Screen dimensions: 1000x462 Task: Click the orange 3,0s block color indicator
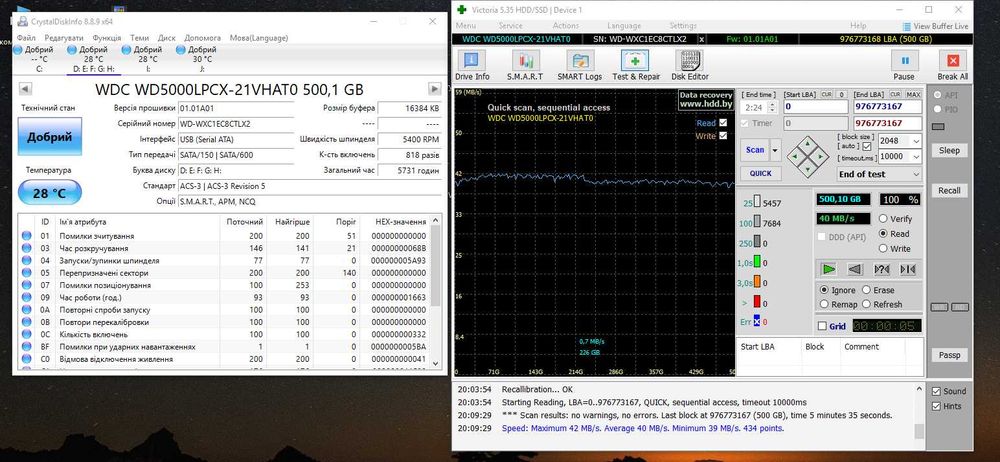click(x=757, y=282)
